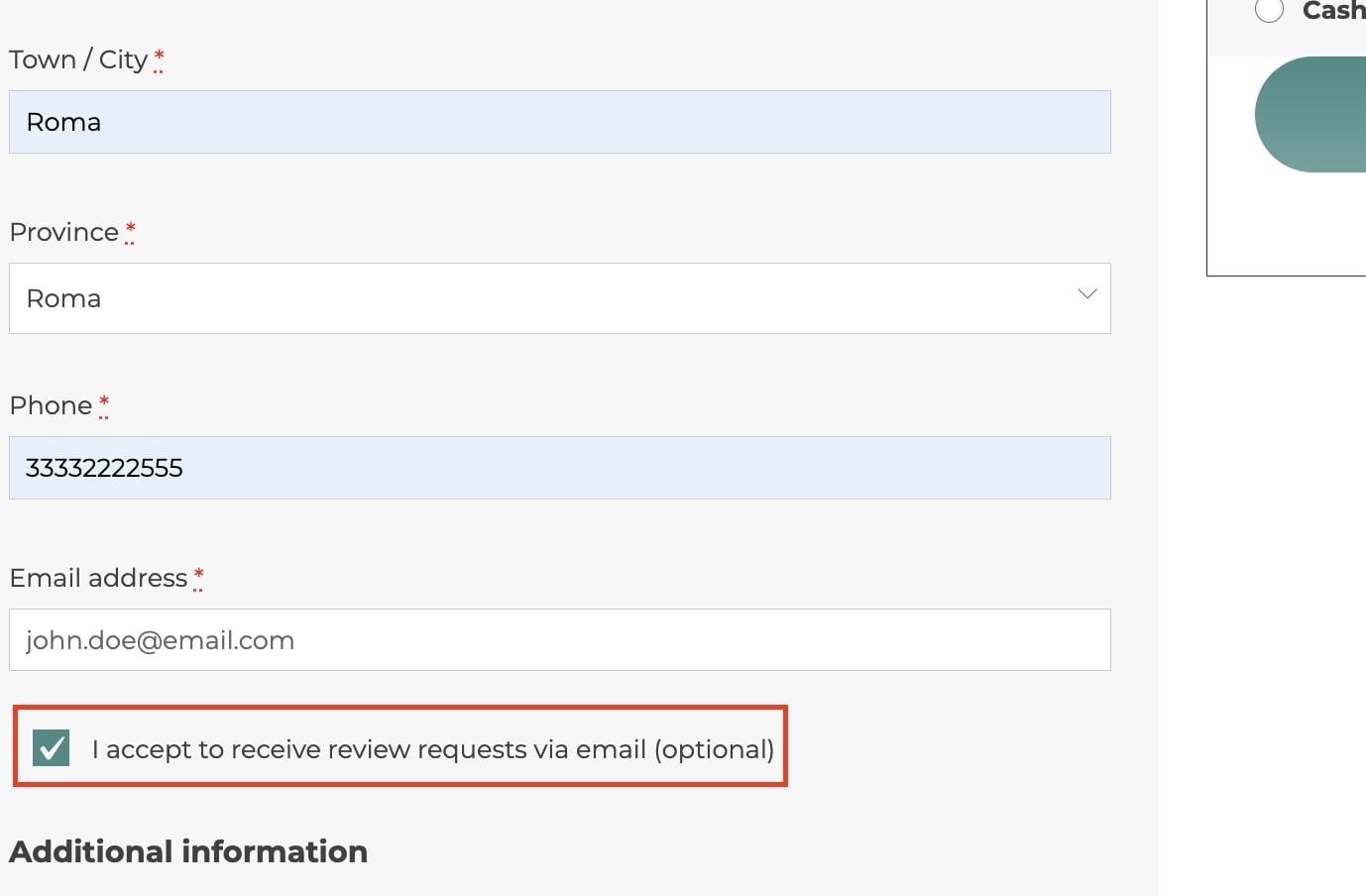Click the green rounded button in payment box

pyautogui.click(x=1310, y=114)
